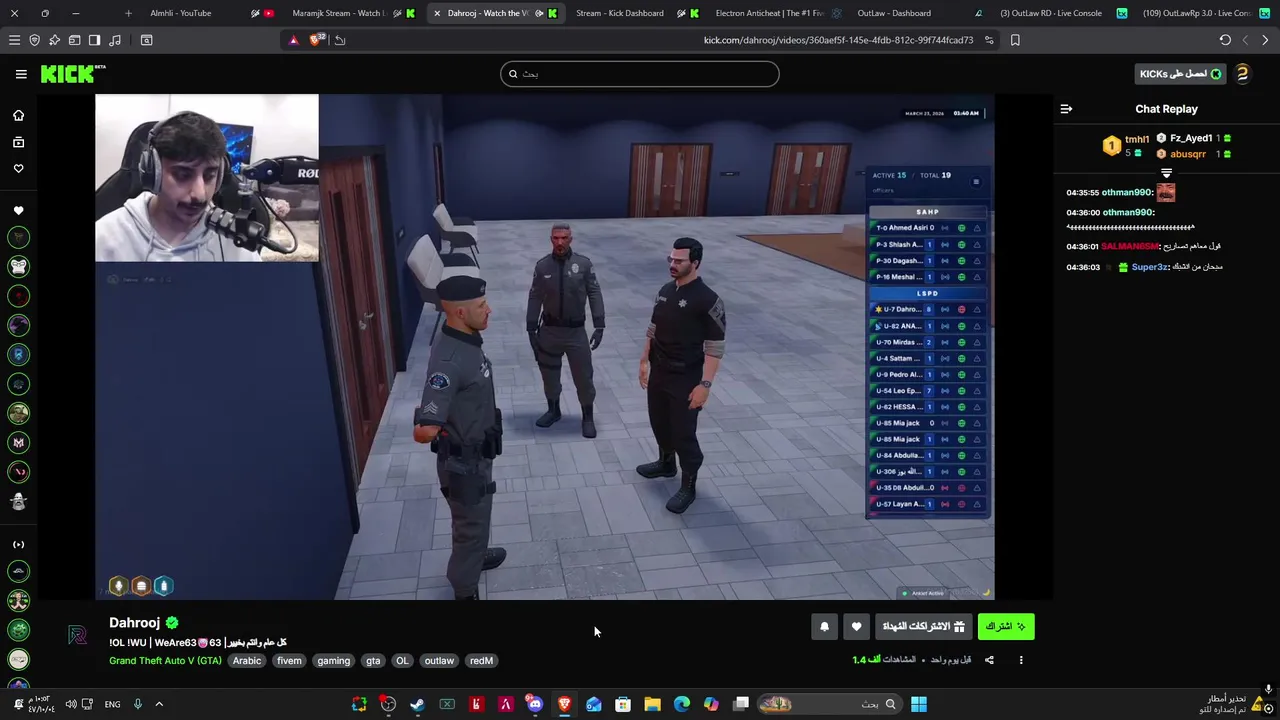Focus the Kick search field

click(x=640, y=74)
